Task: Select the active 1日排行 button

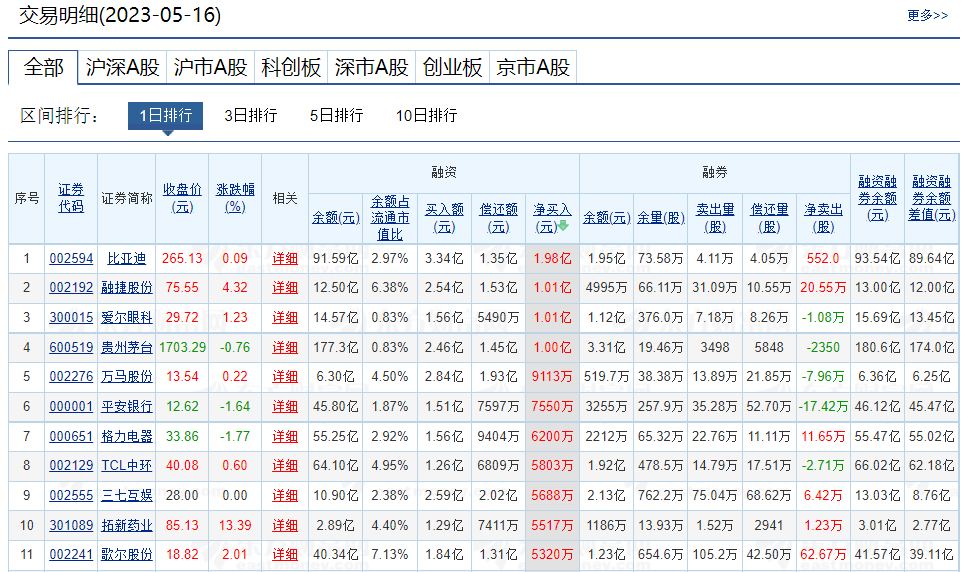Action: [165, 116]
